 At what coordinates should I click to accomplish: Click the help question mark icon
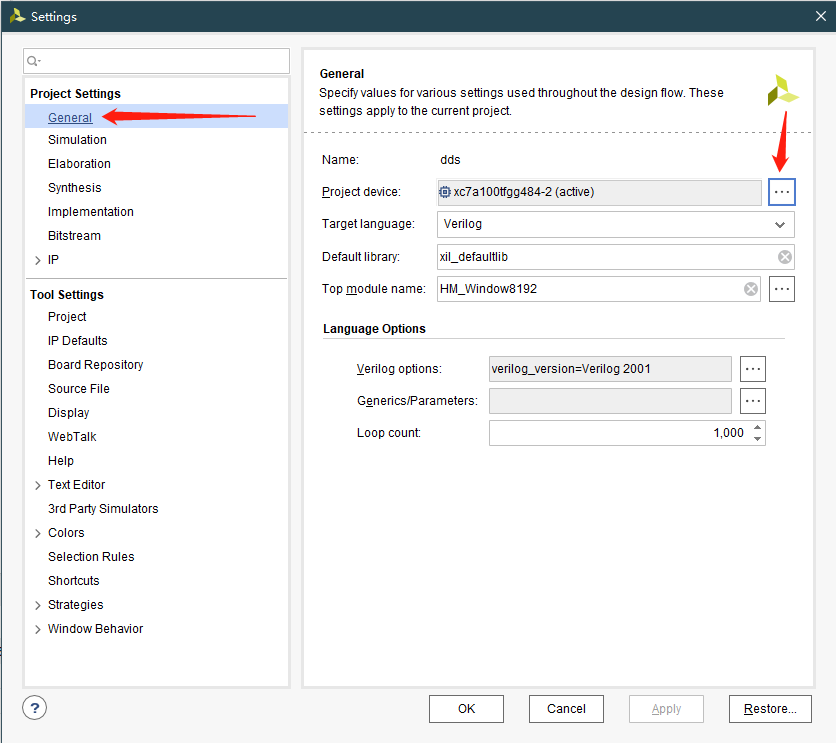point(35,708)
